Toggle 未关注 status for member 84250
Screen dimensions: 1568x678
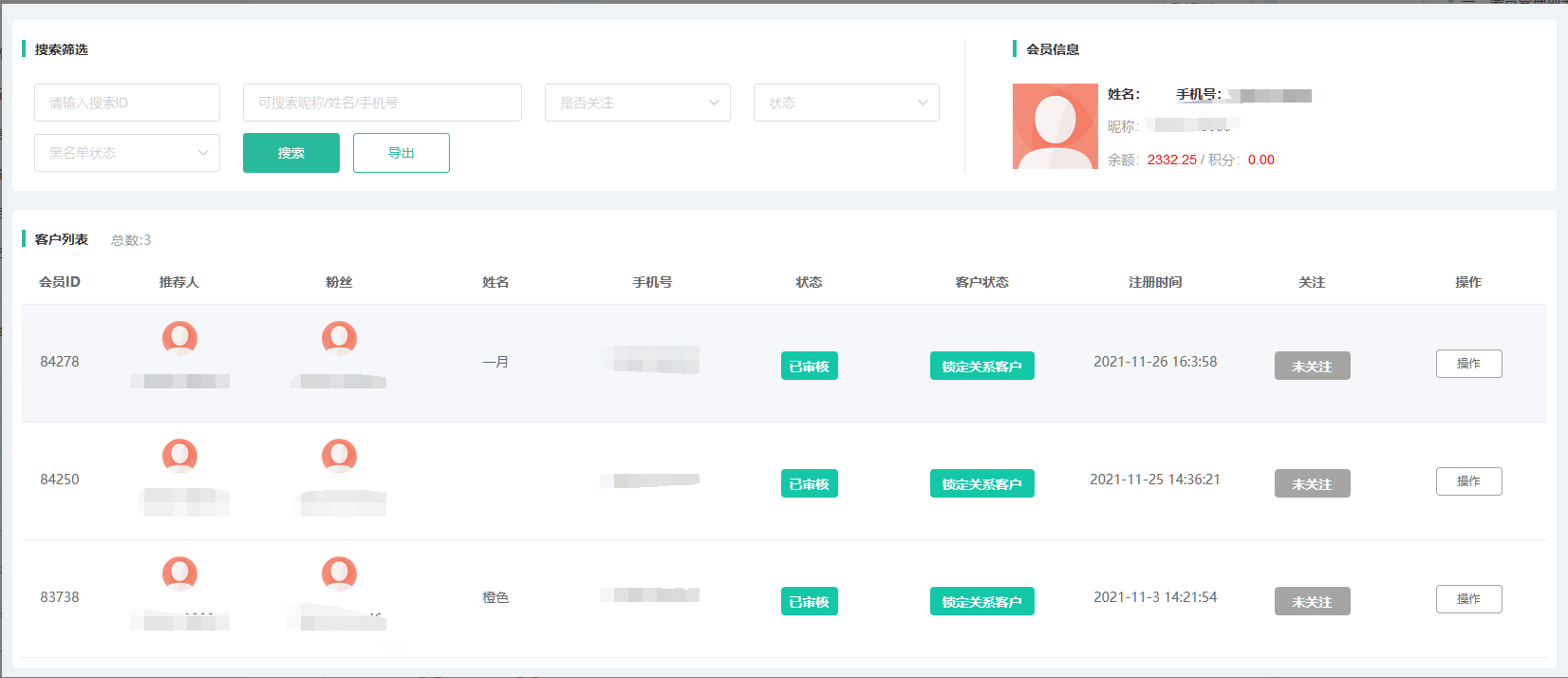pyautogui.click(x=1312, y=483)
